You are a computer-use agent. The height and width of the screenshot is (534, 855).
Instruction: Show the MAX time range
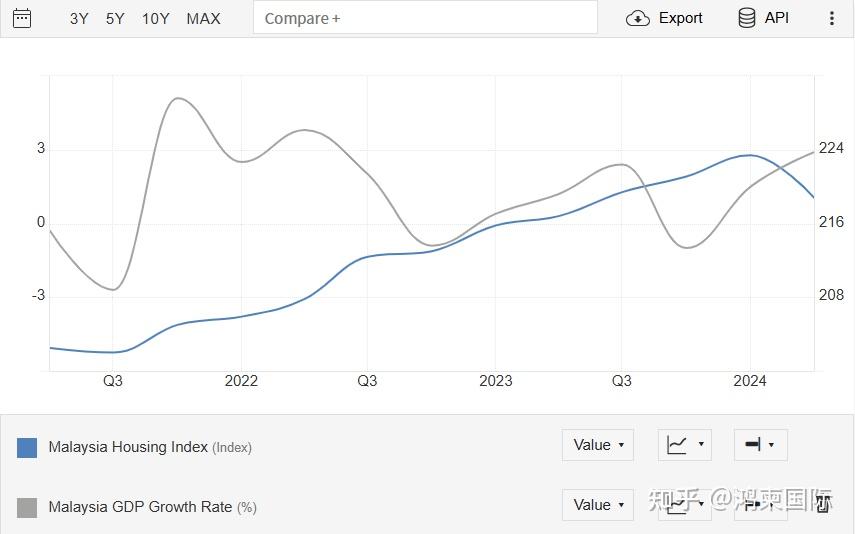(203, 18)
